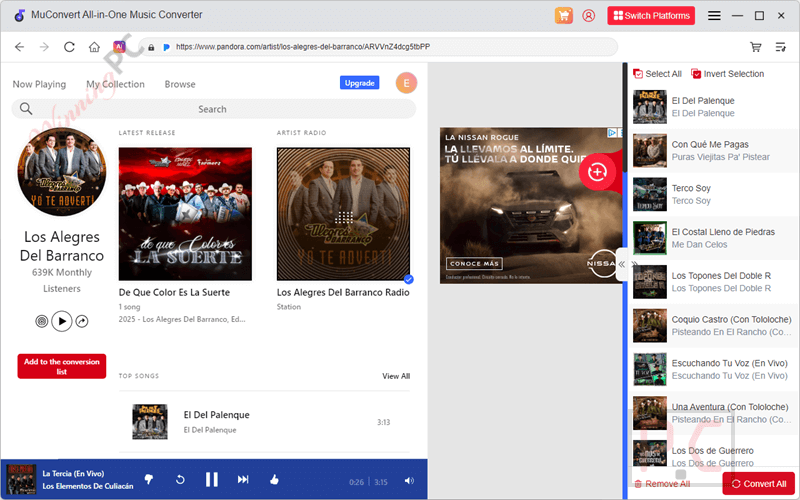The image size is (800, 500).
Task: Thumb down the current song
Action: point(149,479)
